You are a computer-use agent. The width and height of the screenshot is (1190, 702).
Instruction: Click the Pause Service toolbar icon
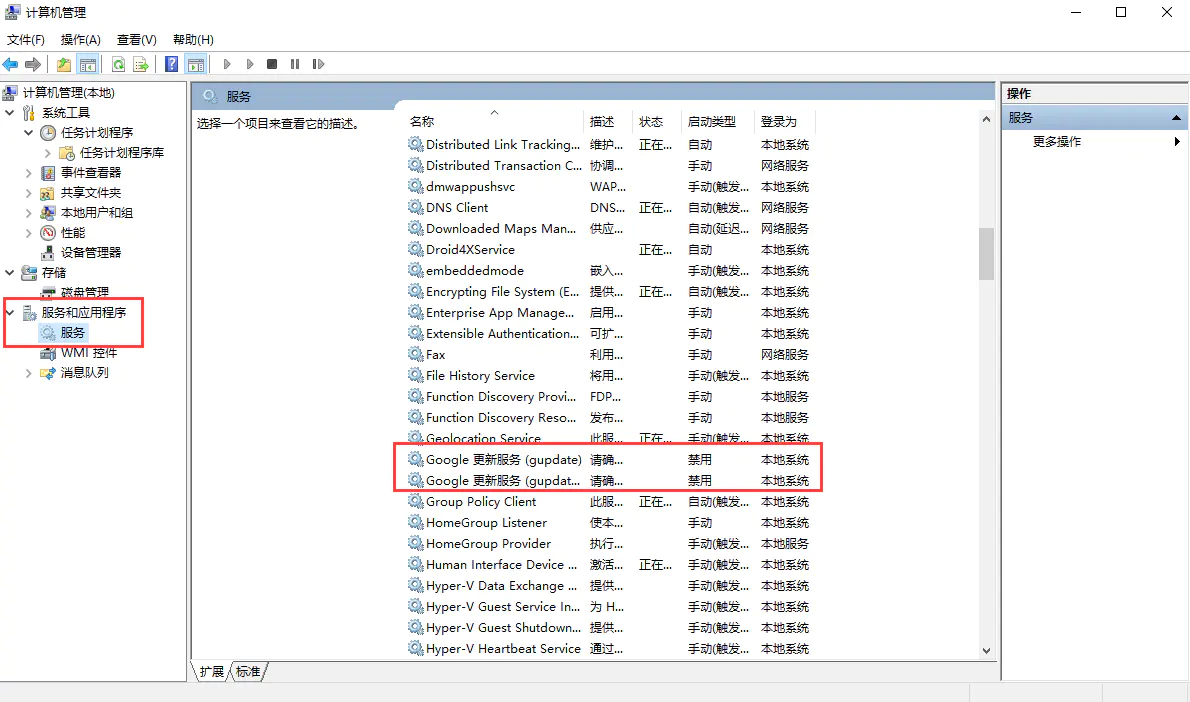[x=294, y=65]
